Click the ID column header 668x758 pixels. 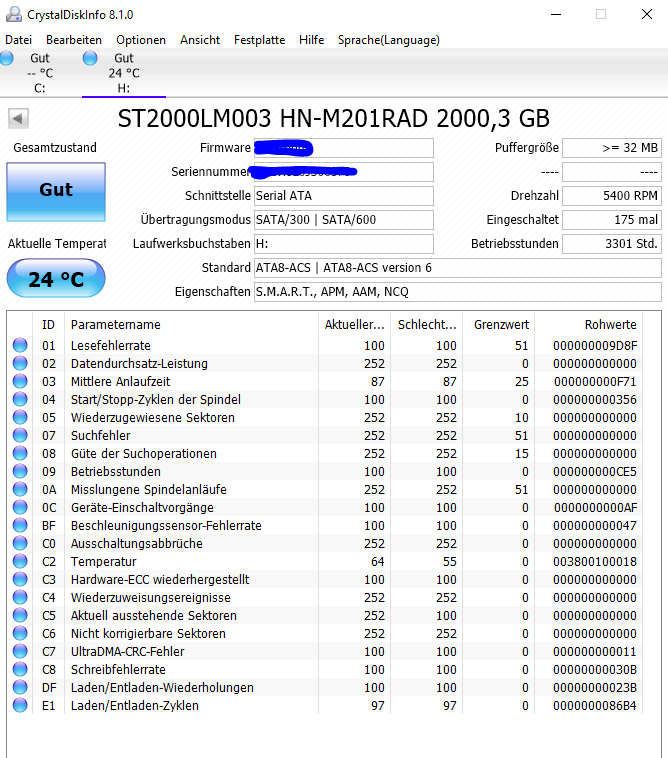click(48, 324)
